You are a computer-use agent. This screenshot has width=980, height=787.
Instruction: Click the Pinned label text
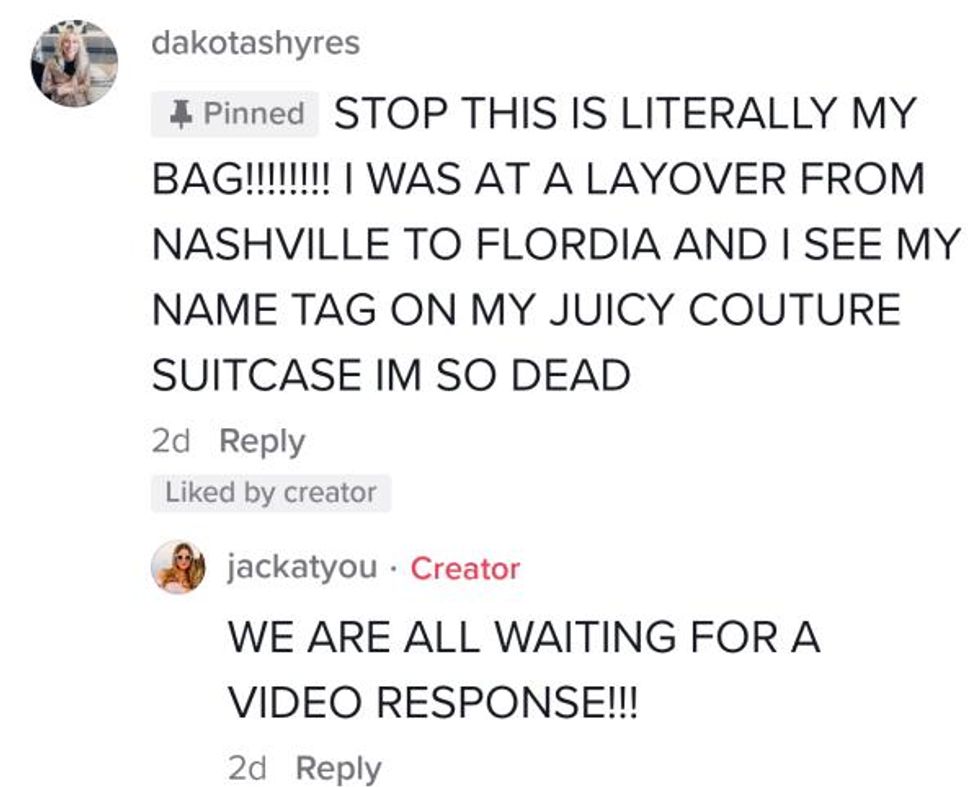254,114
